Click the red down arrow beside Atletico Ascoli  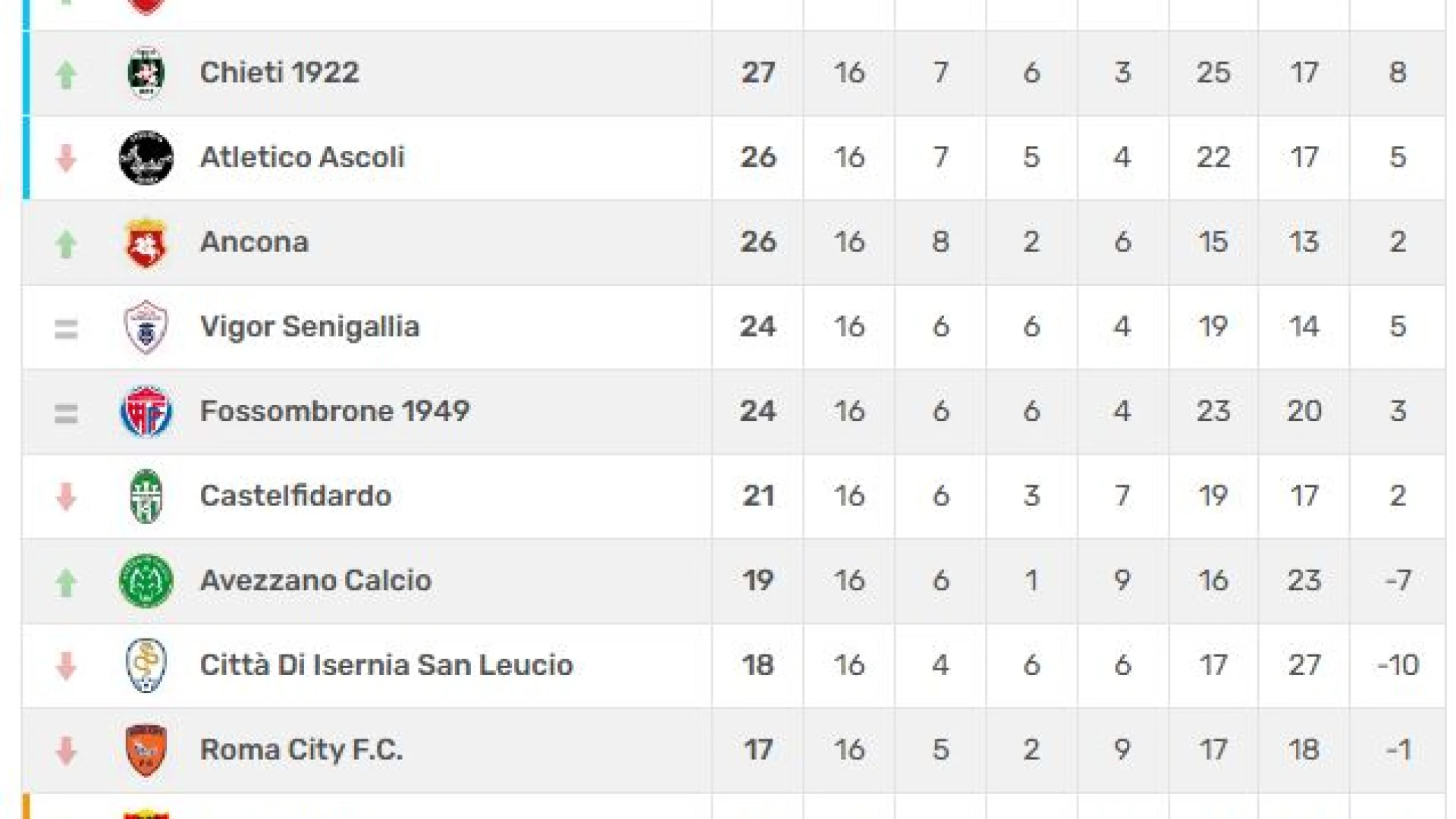(x=66, y=158)
